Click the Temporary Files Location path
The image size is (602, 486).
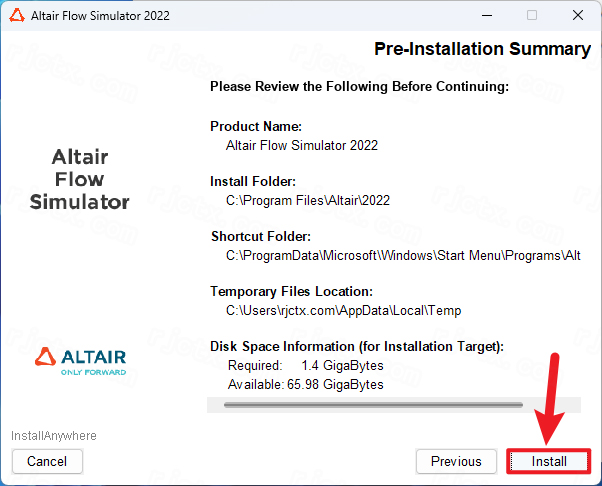click(343, 310)
